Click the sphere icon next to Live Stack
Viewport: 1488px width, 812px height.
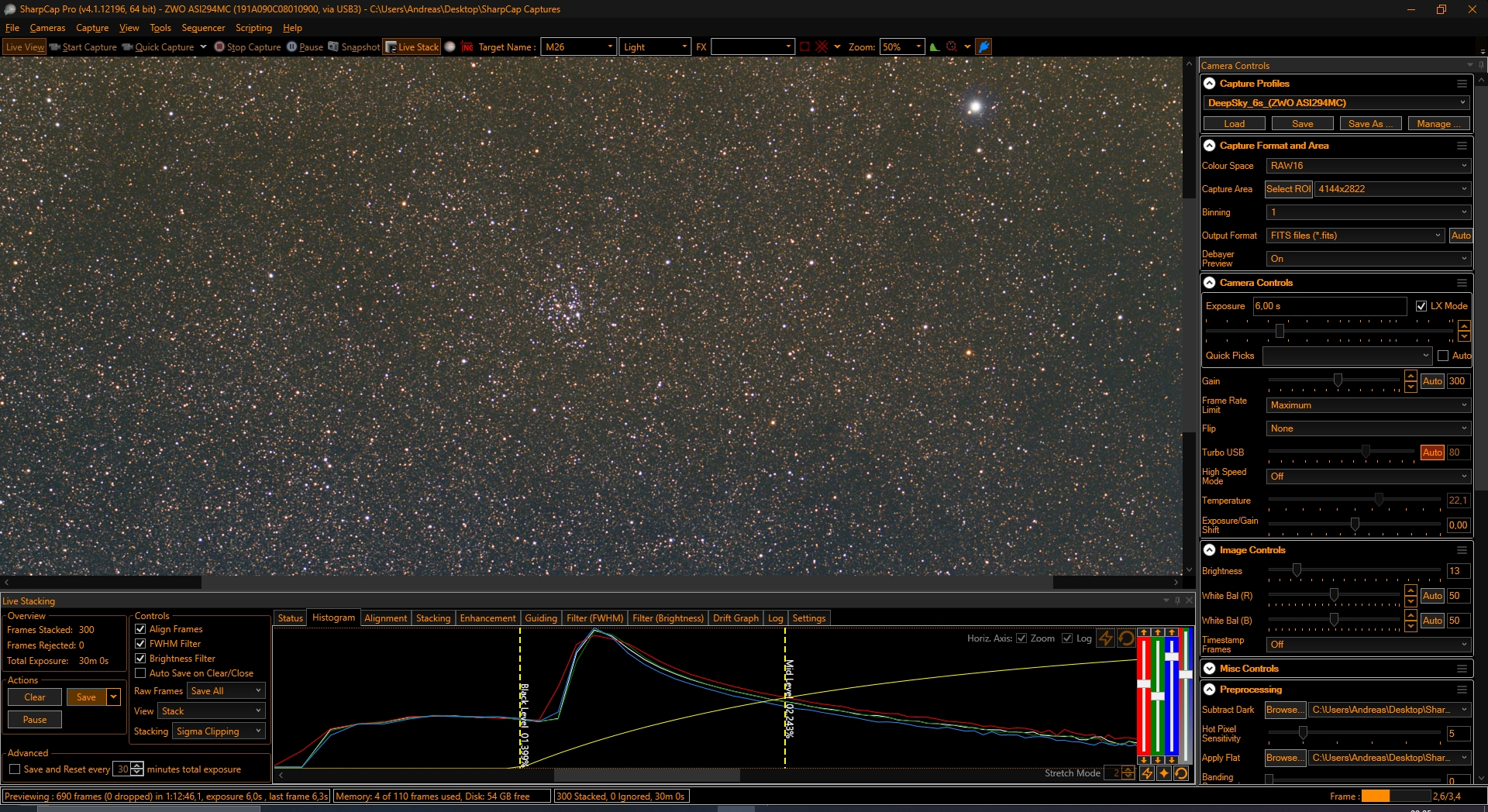(449, 46)
